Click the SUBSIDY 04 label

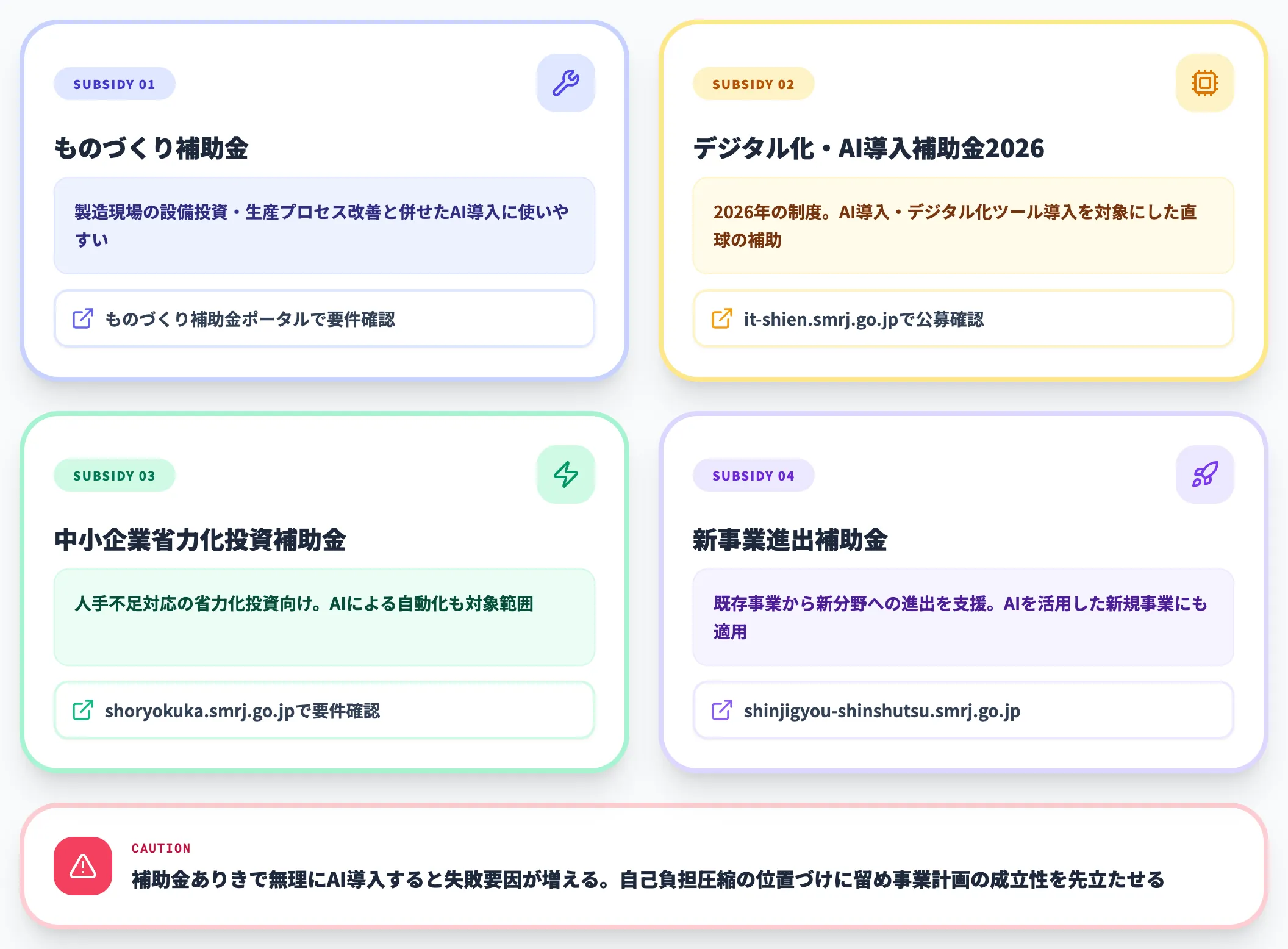click(x=753, y=475)
